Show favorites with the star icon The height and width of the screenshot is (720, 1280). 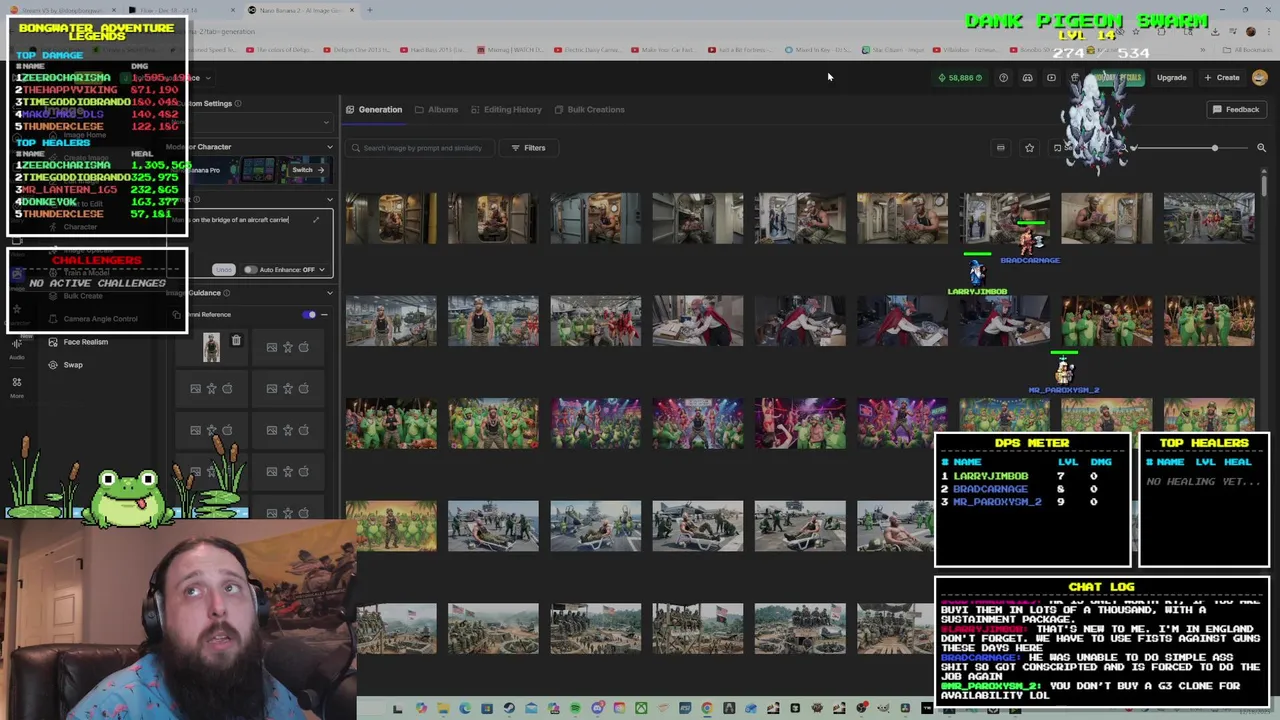pyautogui.click(x=1029, y=148)
